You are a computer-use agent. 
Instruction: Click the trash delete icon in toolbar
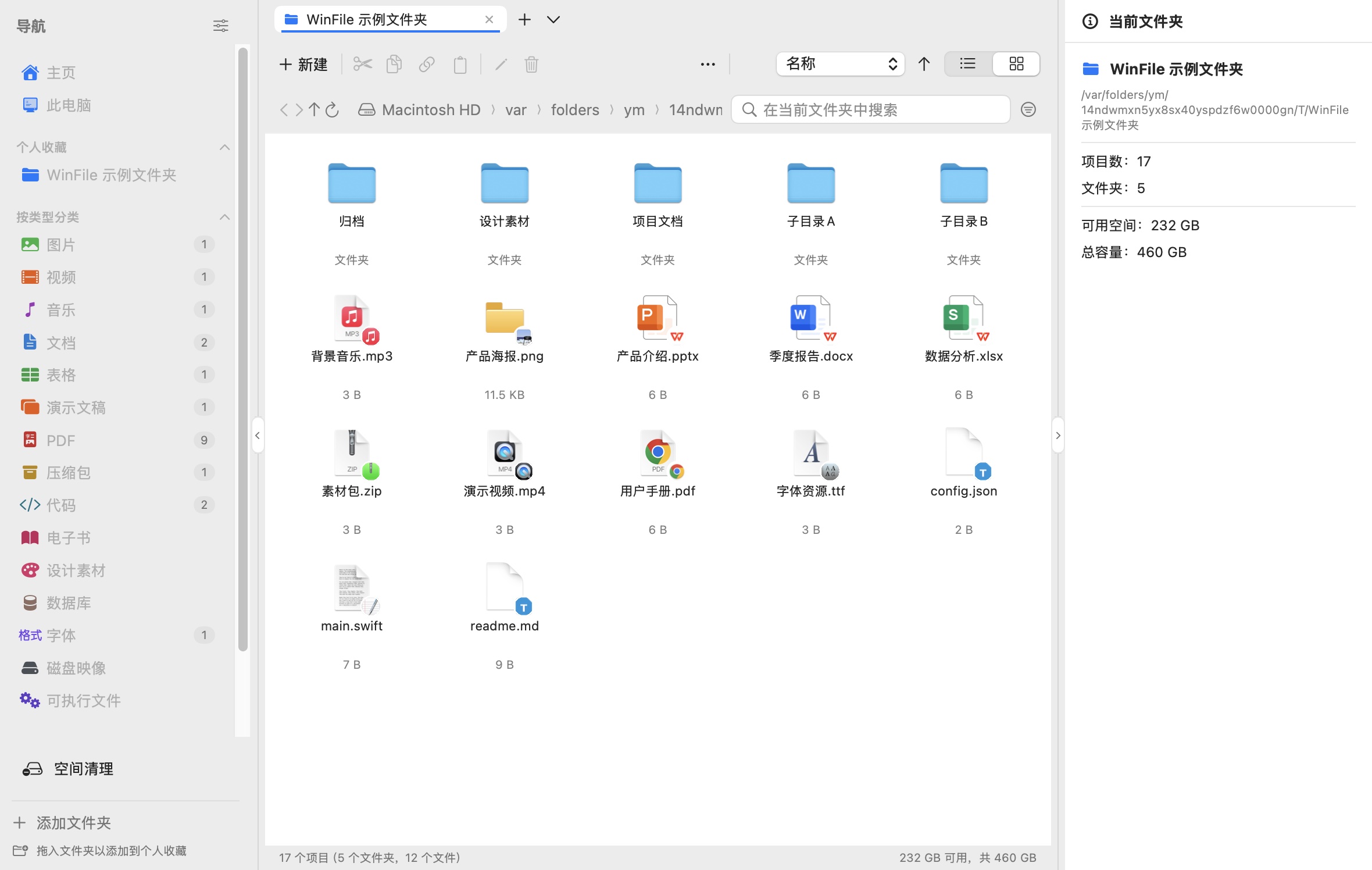tap(531, 64)
